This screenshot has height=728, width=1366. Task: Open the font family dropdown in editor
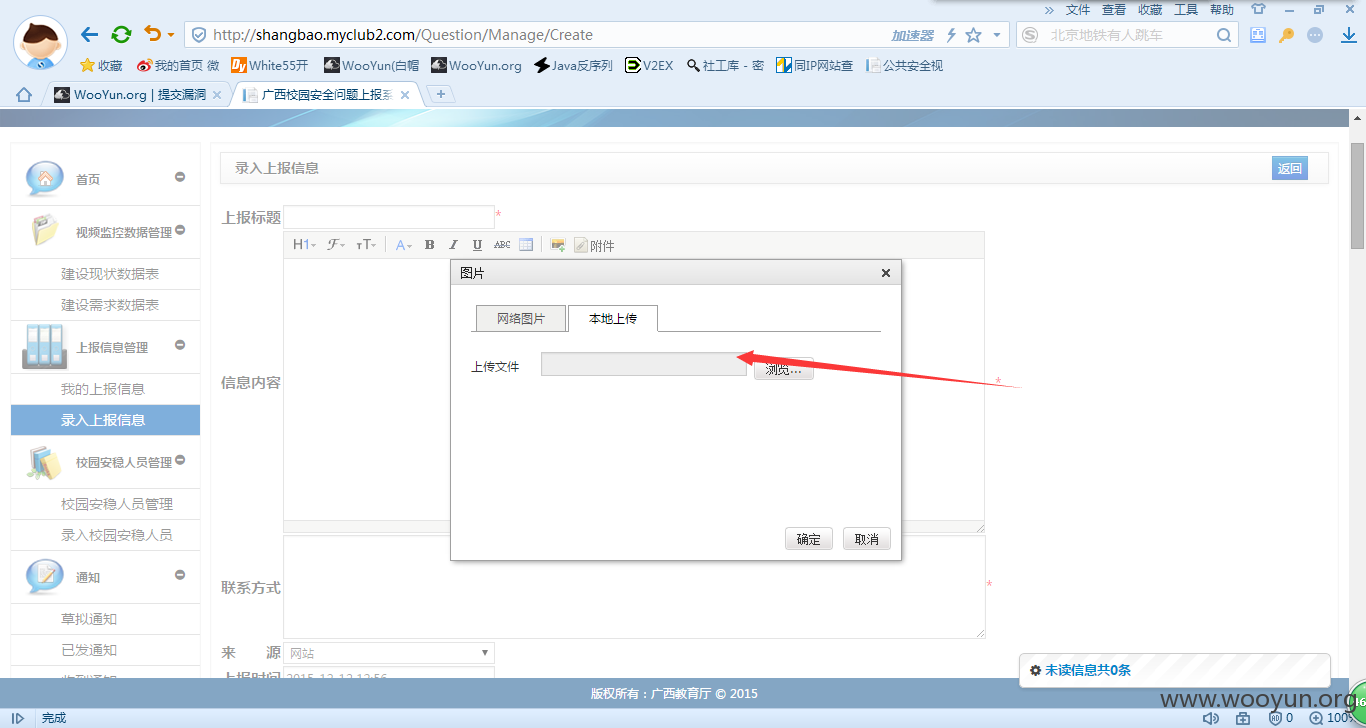(x=336, y=245)
